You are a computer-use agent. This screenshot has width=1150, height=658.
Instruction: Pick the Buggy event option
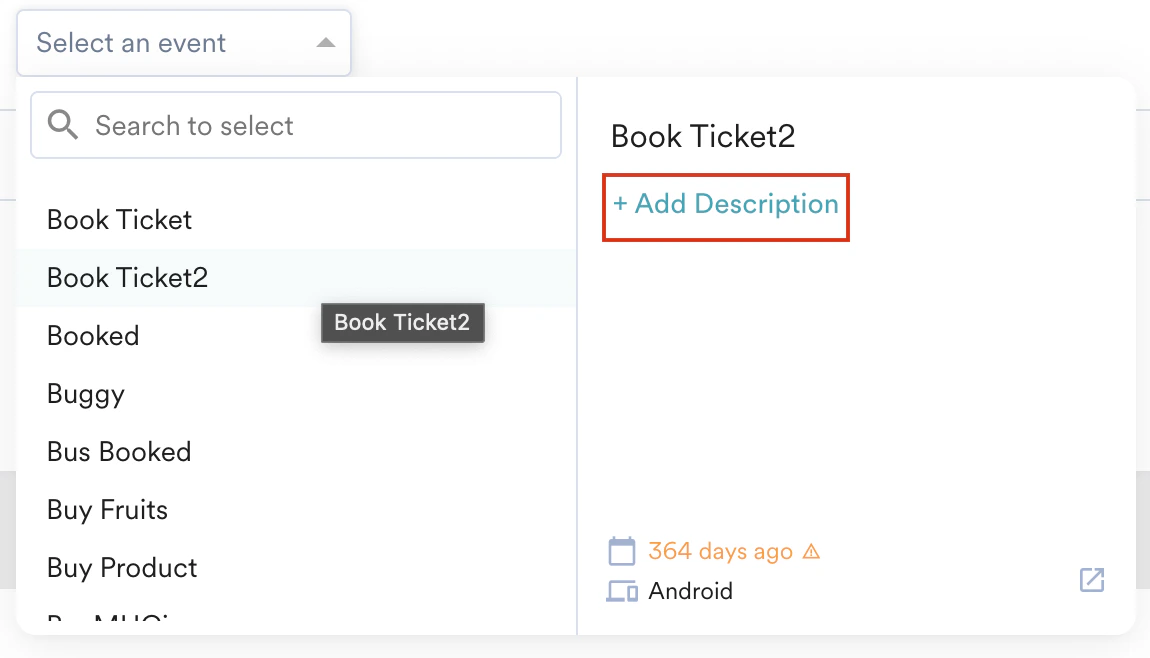pyautogui.click(x=86, y=394)
